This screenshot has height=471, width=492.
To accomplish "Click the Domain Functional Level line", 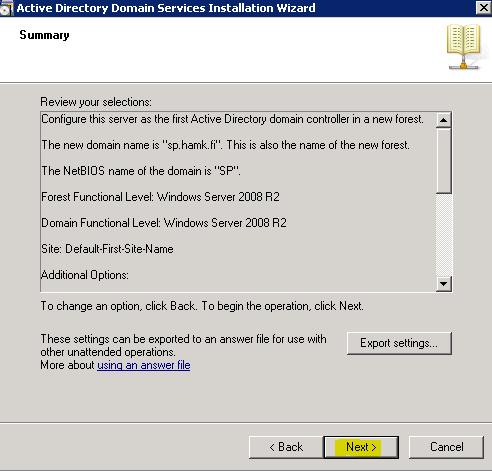I will [164, 223].
